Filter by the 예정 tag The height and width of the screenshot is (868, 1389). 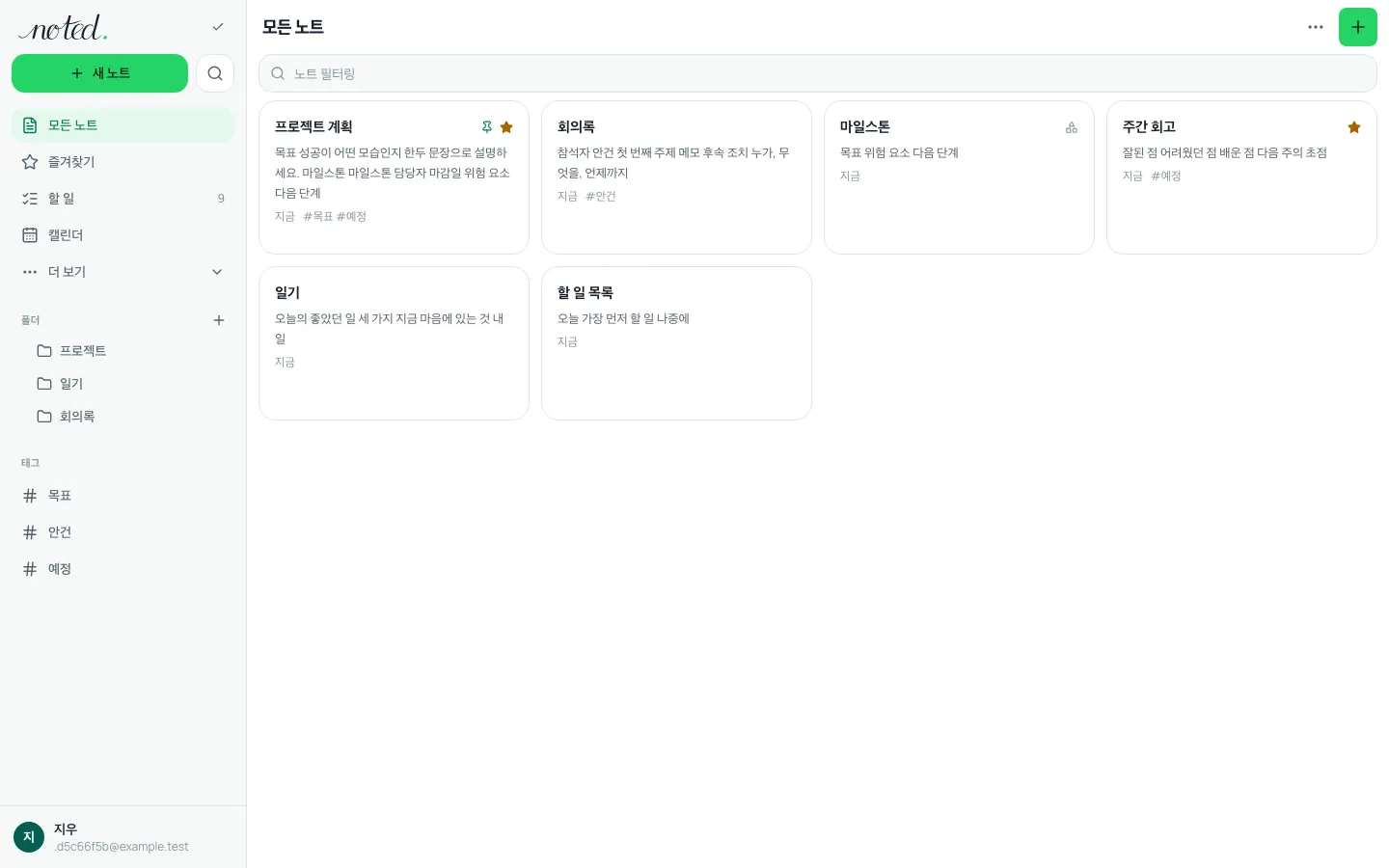pos(123,569)
